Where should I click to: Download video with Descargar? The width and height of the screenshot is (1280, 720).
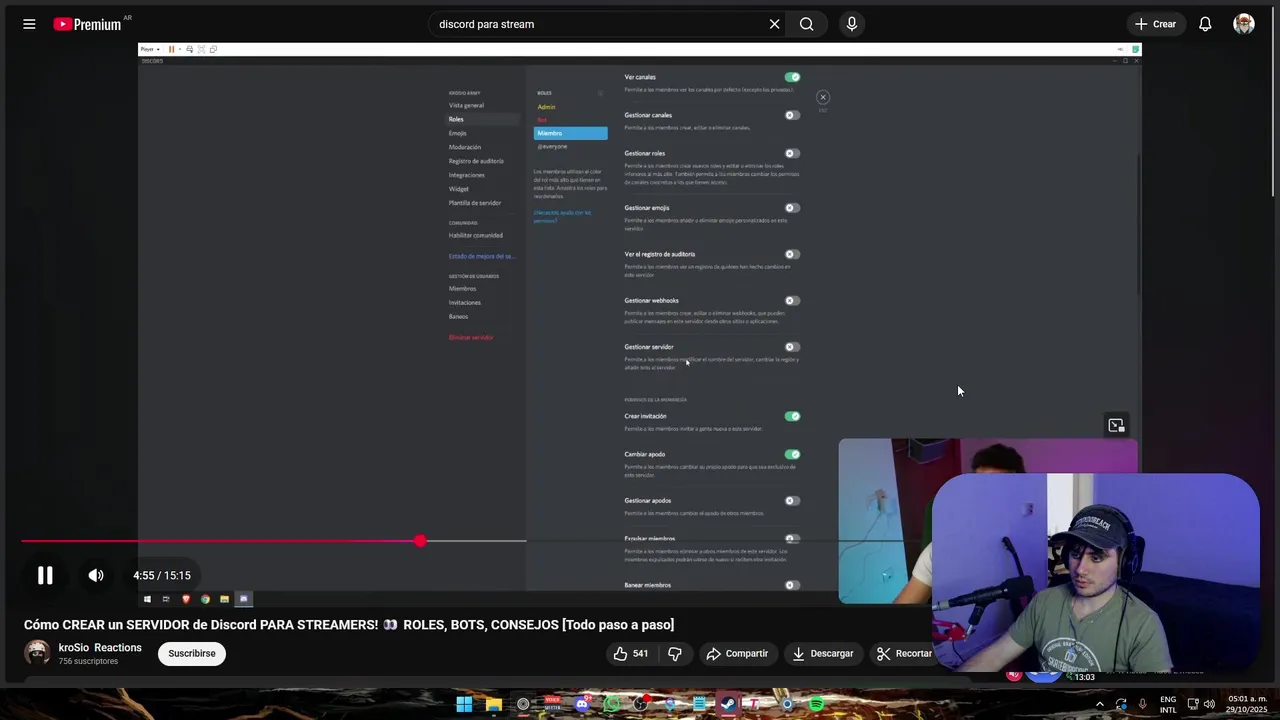click(x=823, y=653)
